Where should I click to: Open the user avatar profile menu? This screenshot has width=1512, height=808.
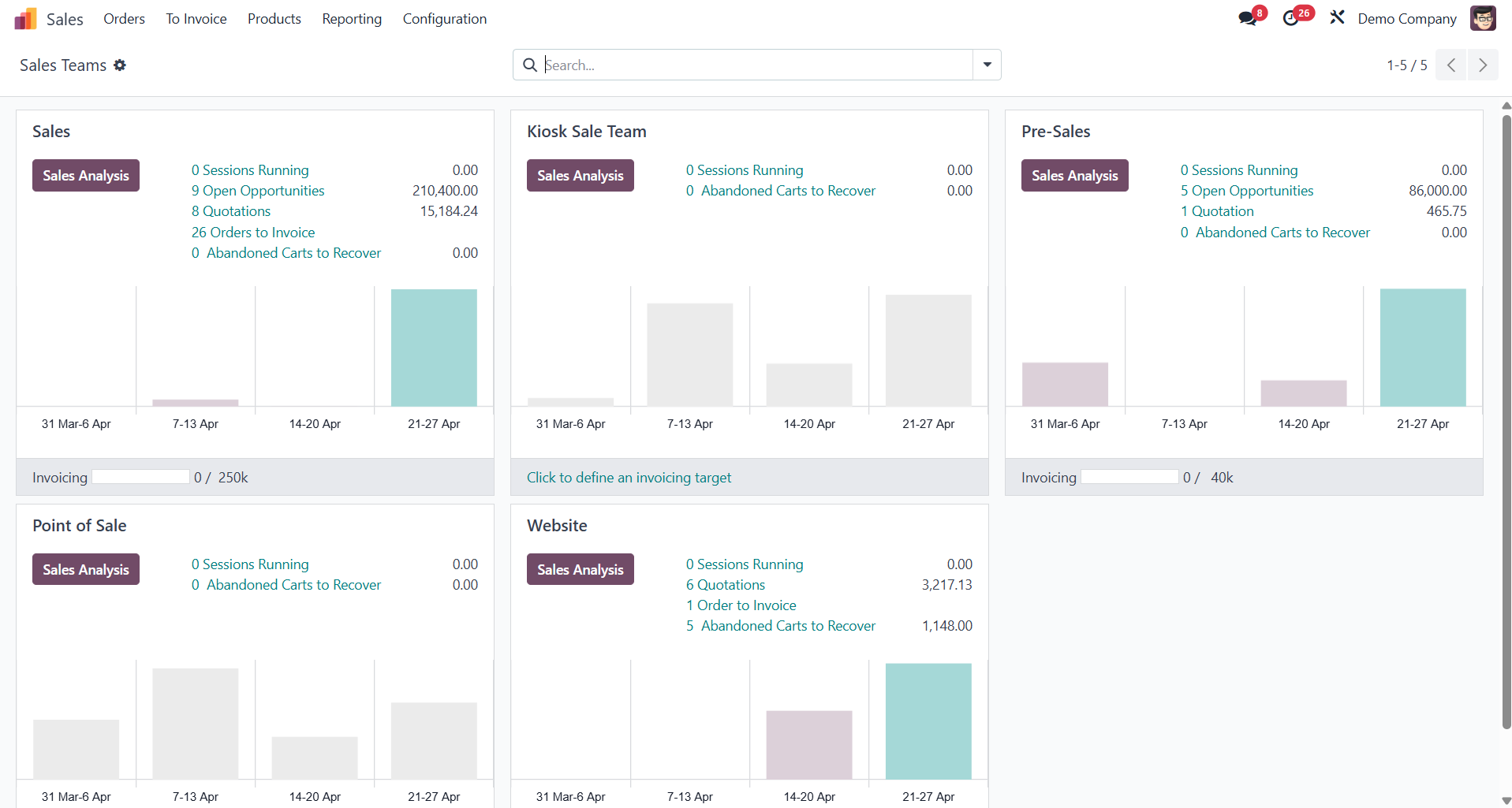pyautogui.click(x=1484, y=17)
